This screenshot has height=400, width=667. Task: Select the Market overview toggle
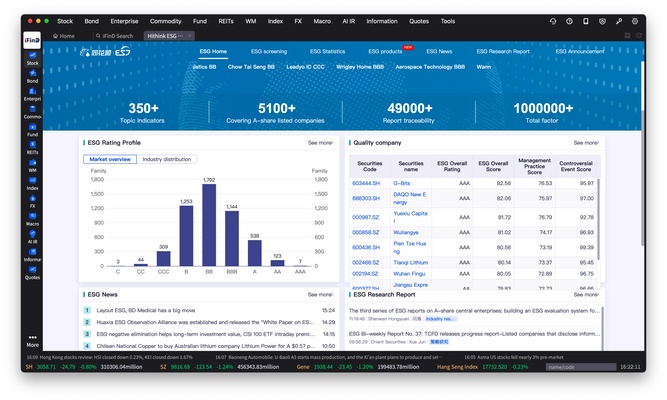click(110, 159)
